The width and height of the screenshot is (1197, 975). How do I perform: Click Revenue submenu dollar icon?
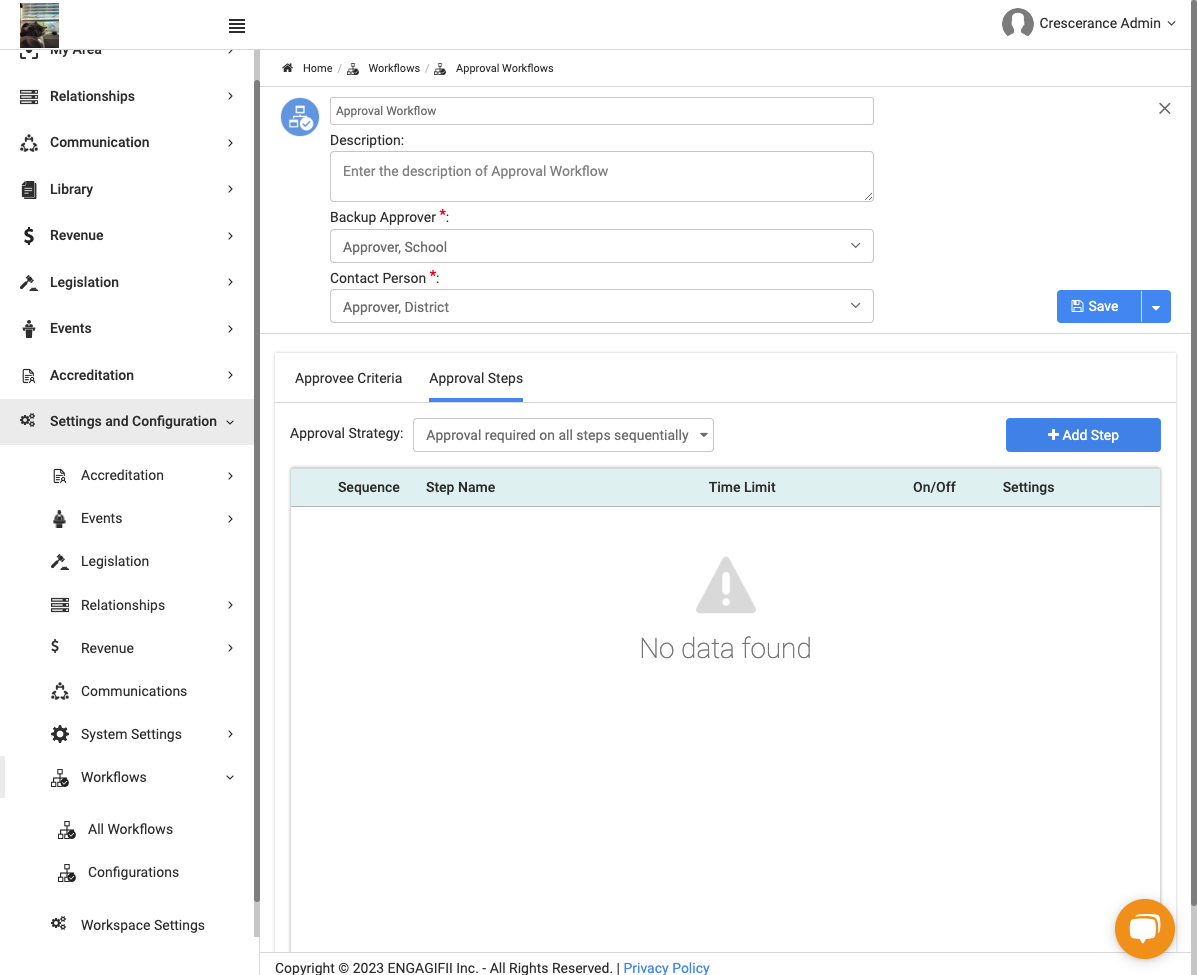(55, 647)
